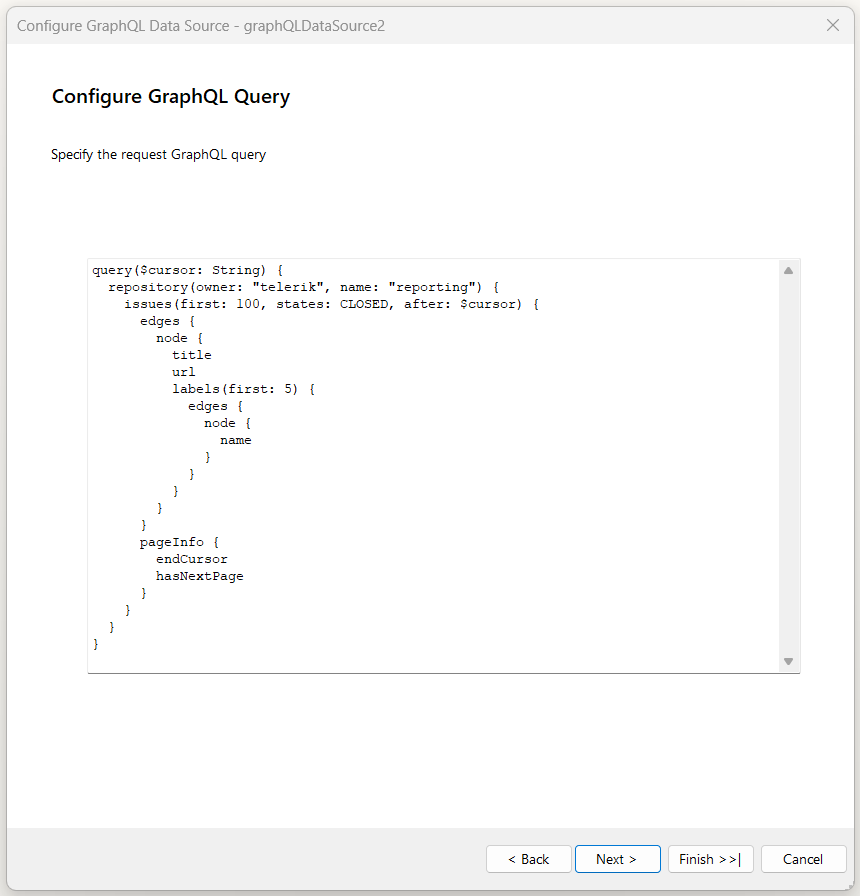Click the hasNextPage field
The image size is (860, 896).
click(x=198, y=575)
